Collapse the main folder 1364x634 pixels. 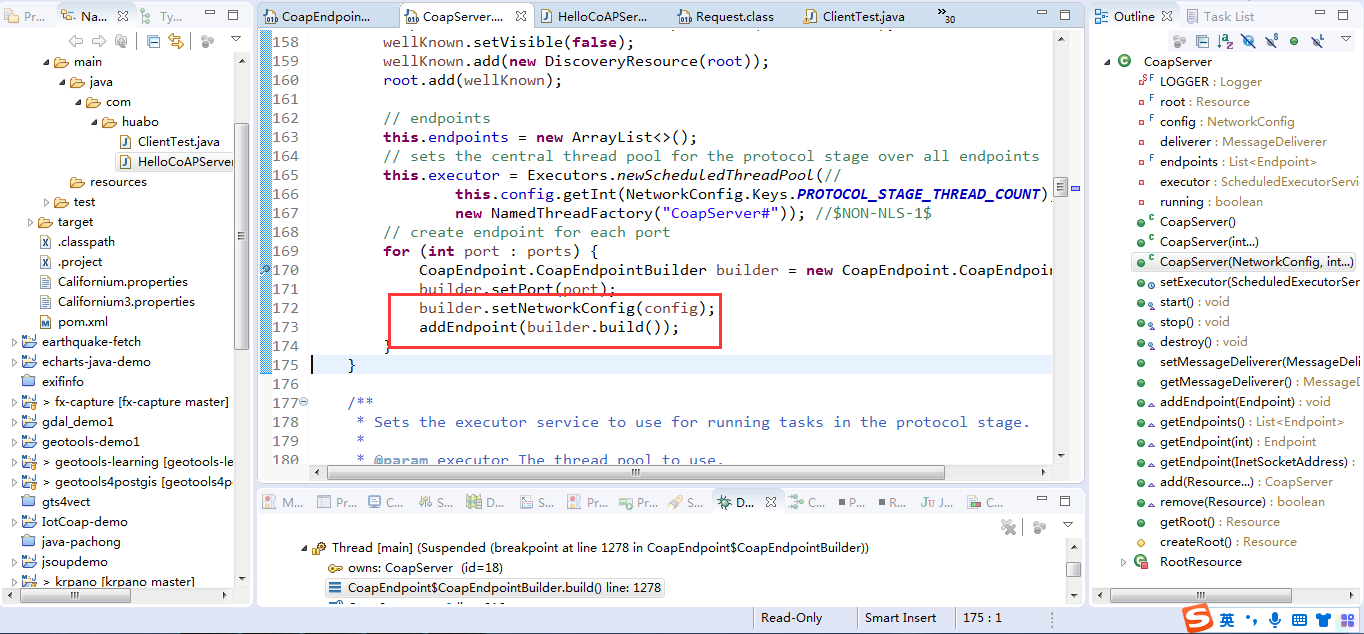tap(46, 62)
